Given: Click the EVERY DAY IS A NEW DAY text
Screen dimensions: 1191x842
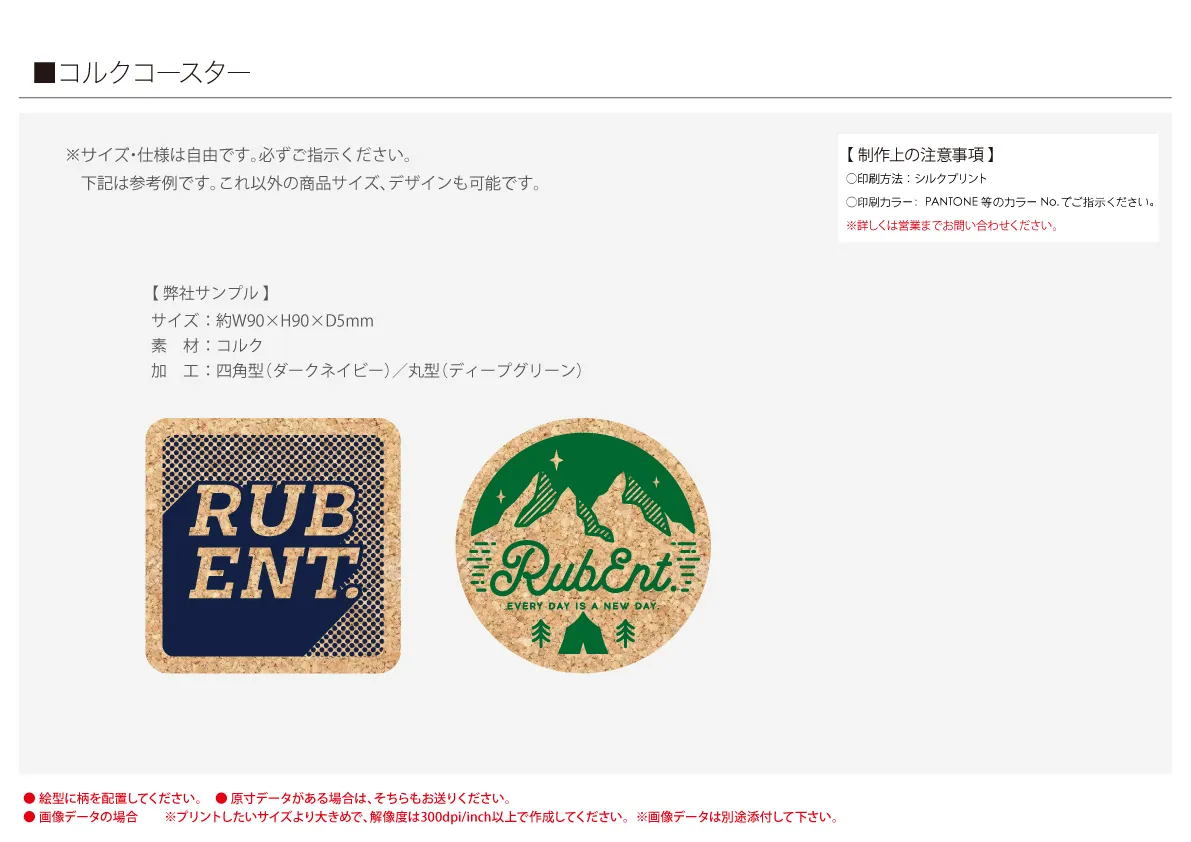Looking at the screenshot, I should click(x=583, y=606).
